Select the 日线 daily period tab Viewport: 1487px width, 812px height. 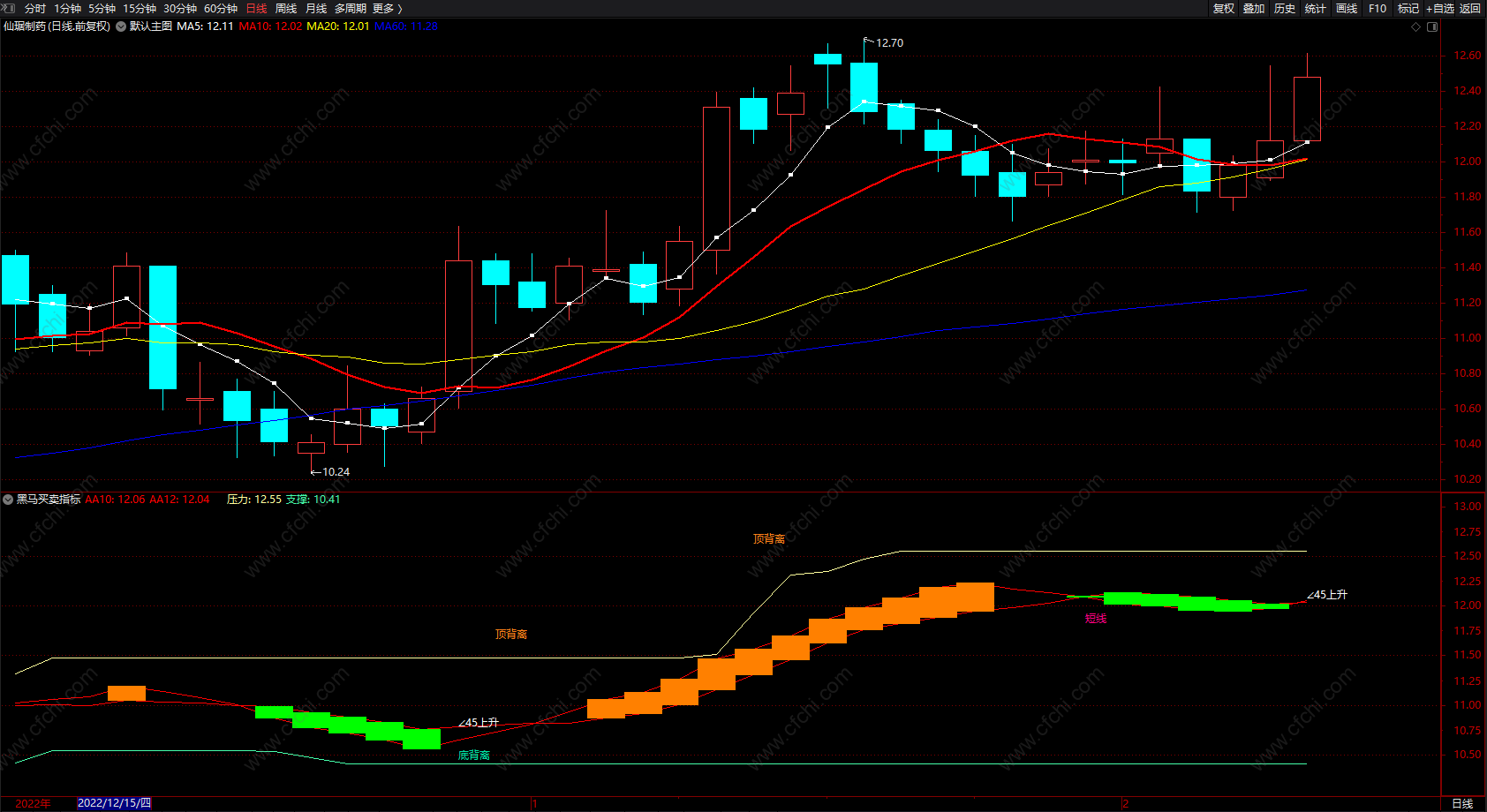256,9
